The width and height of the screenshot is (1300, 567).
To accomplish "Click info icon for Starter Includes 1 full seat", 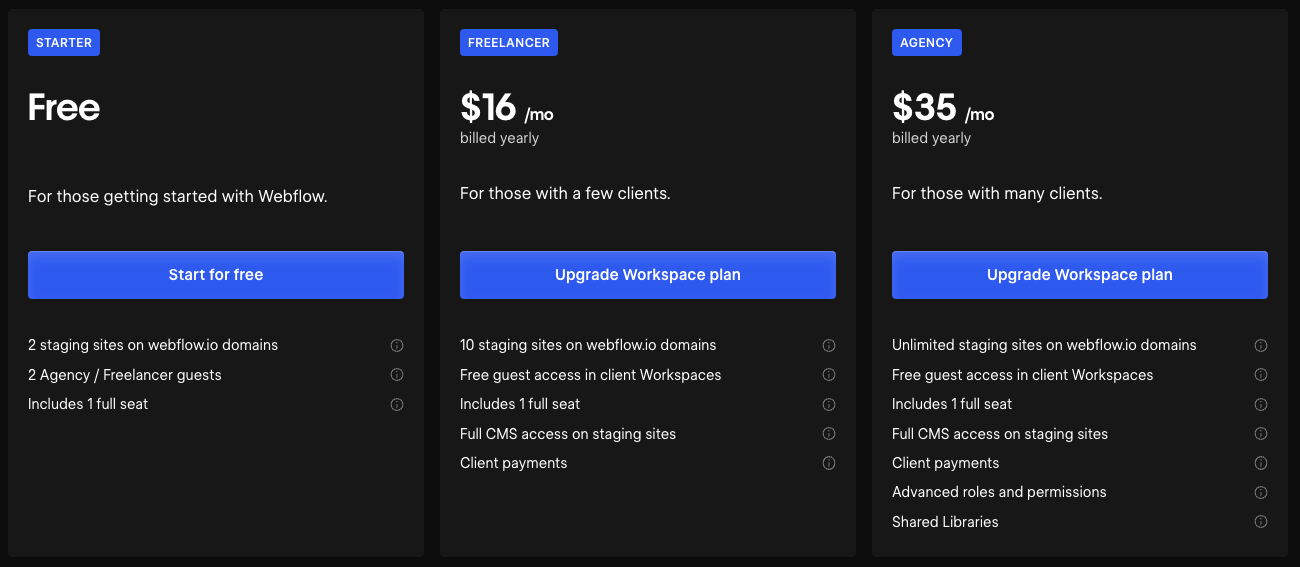I will (x=397, y=405).
